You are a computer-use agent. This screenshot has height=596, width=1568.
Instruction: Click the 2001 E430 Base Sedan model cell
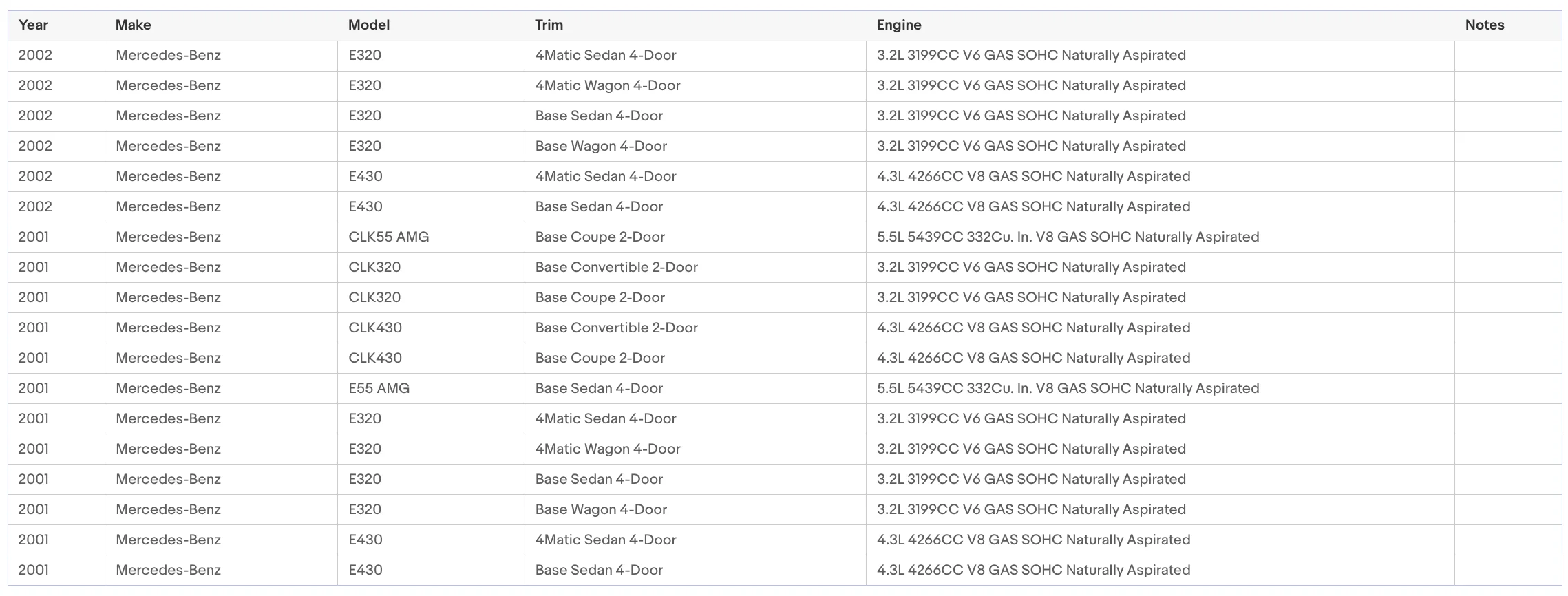(431, 571)
